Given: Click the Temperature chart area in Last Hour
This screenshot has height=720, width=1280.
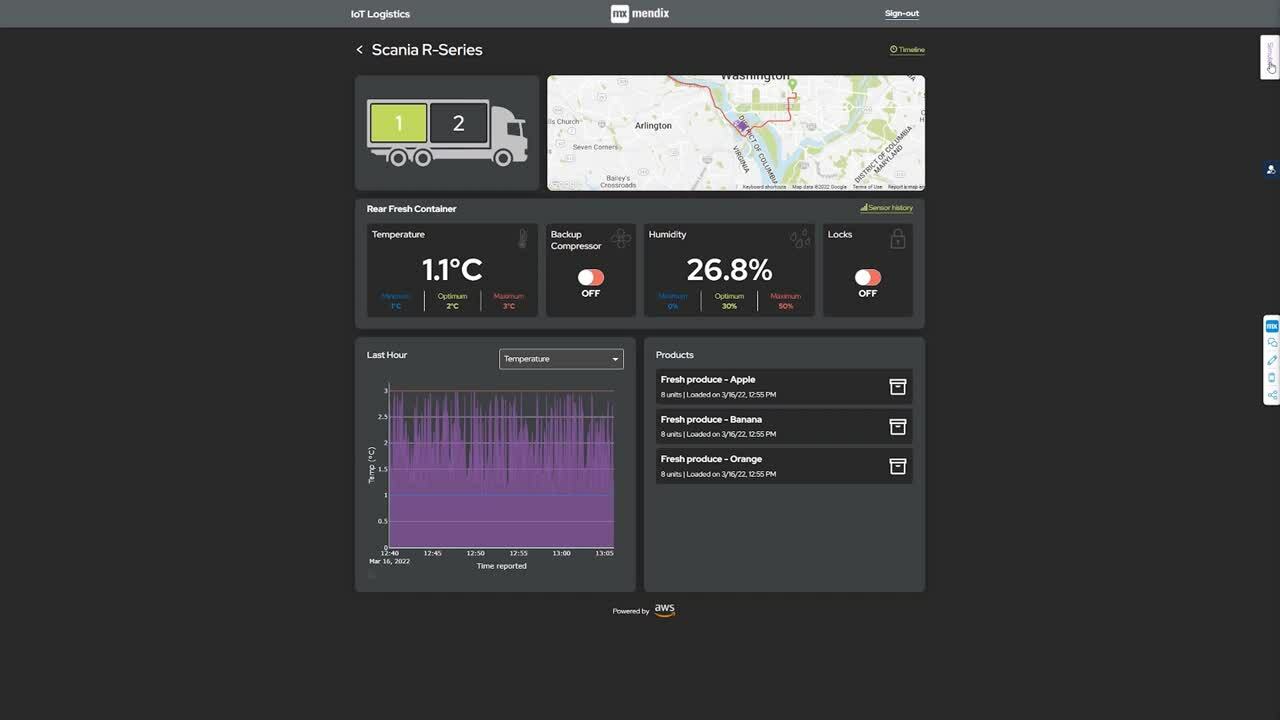Looking at the screenshot, I should coord(500,470).
